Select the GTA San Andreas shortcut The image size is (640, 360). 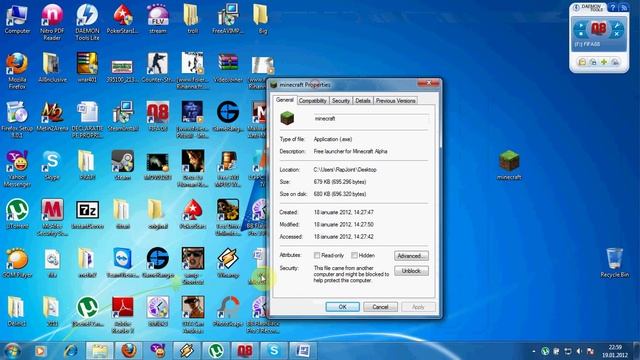[x=193, y=314]
